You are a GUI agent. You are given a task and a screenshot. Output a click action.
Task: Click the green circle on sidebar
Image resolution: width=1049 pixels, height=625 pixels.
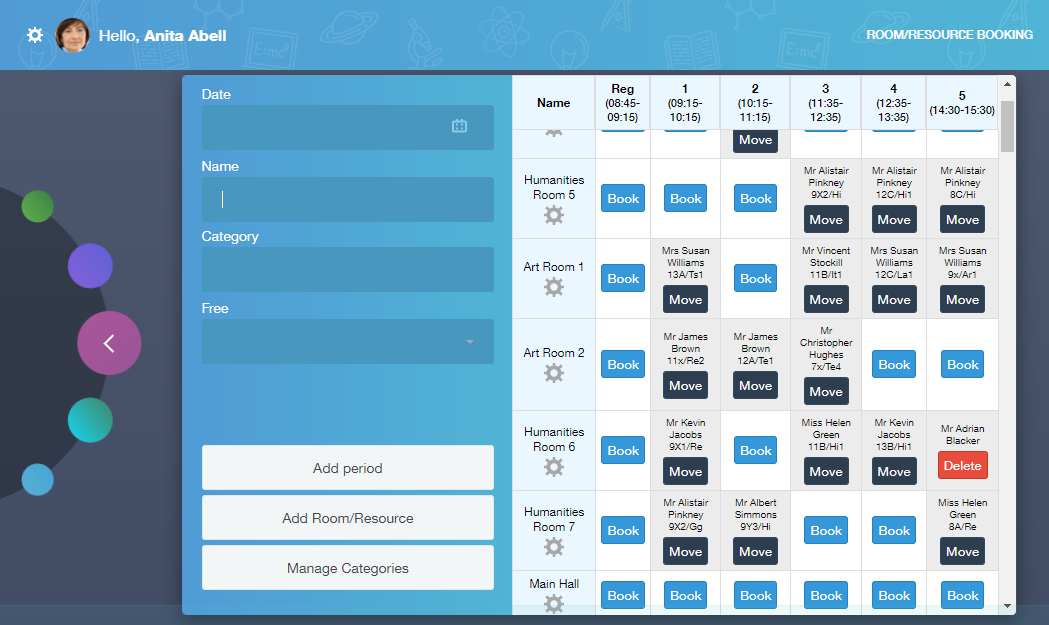tap(37, 206)
